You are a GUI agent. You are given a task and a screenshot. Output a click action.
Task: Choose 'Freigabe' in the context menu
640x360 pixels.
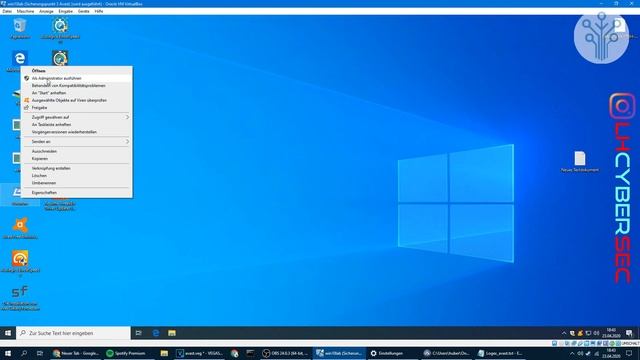[77, 107]
